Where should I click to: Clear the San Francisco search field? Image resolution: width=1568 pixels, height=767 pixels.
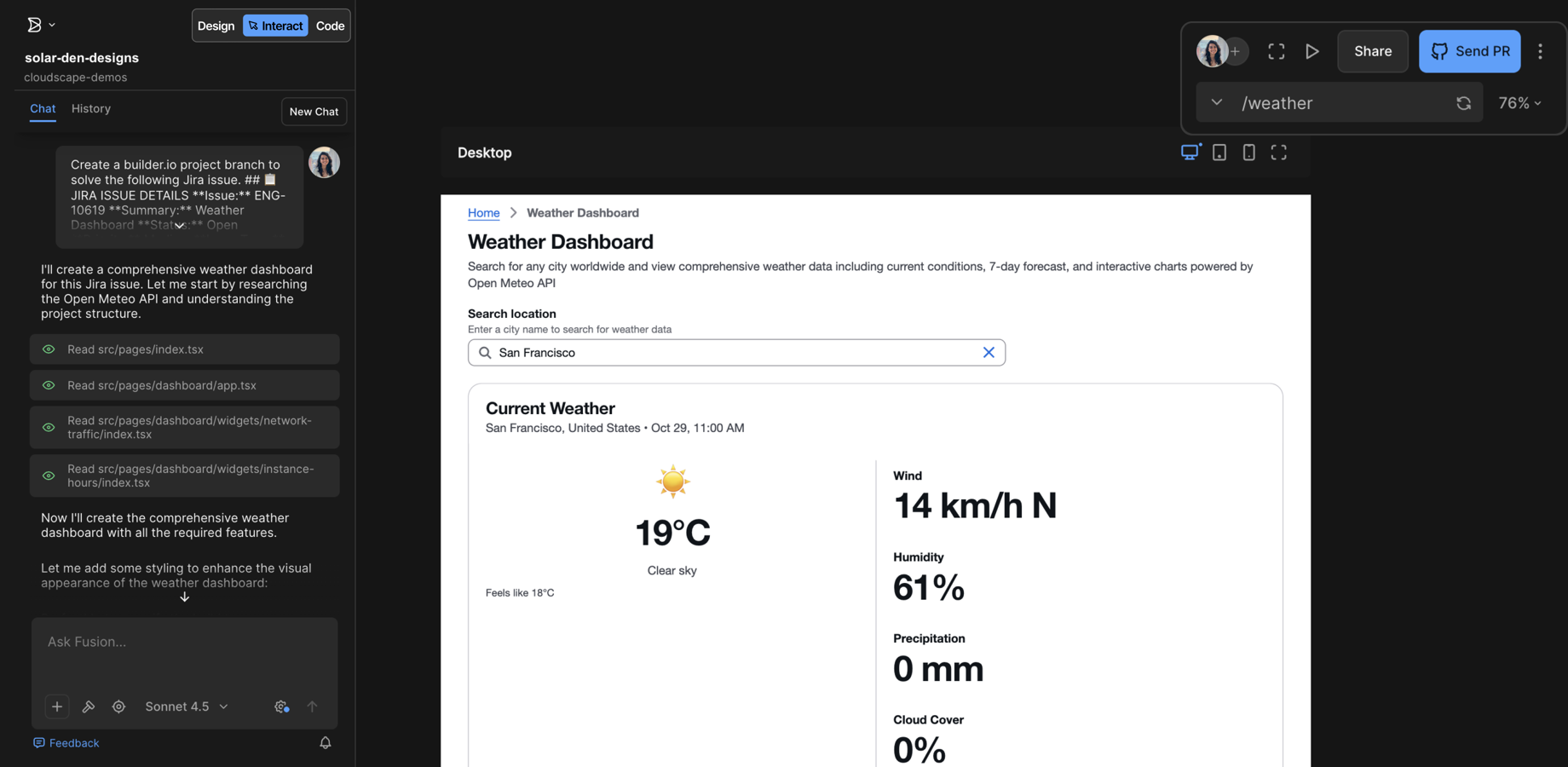[989, 352]
